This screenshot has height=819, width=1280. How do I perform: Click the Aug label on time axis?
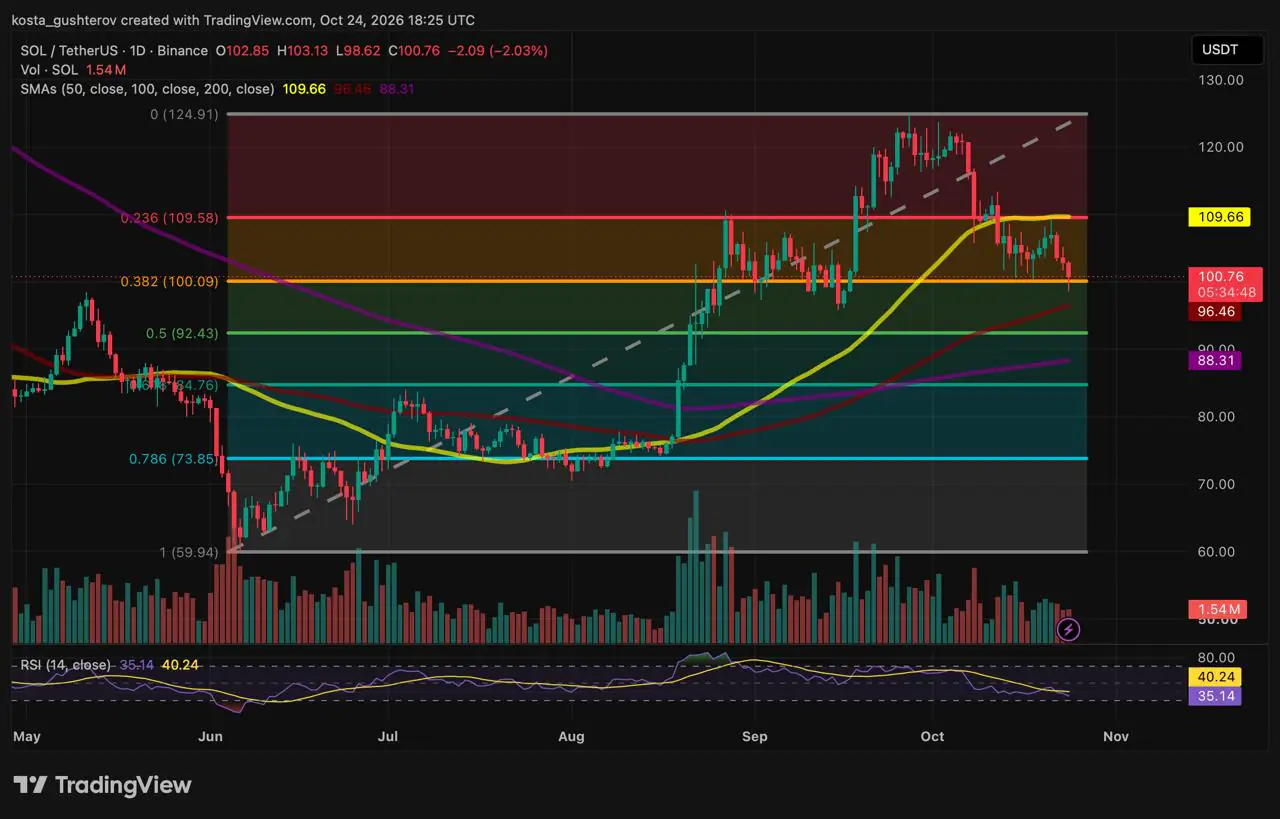click(x=571, y=736)
